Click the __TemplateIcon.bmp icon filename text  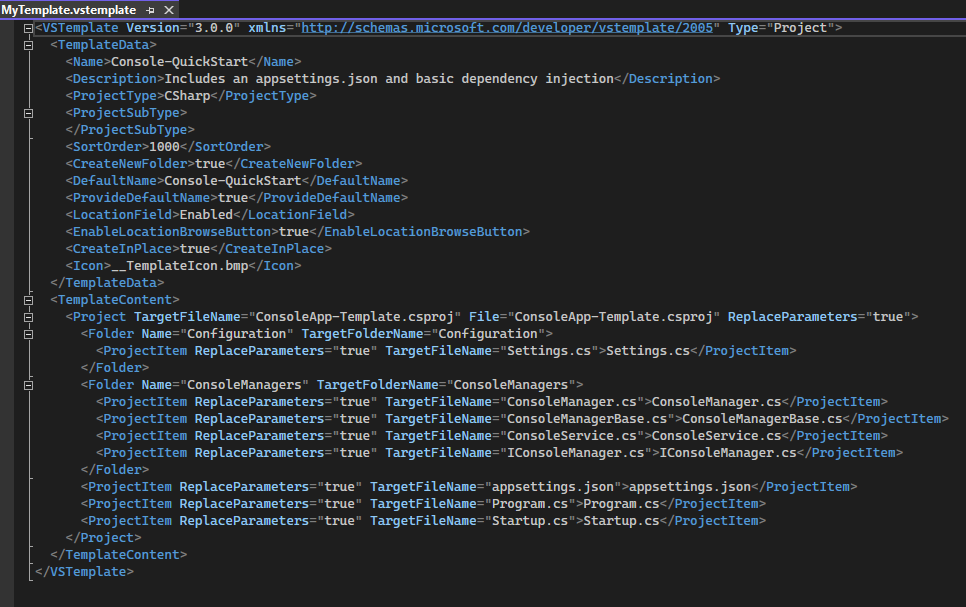click(179, 266)
